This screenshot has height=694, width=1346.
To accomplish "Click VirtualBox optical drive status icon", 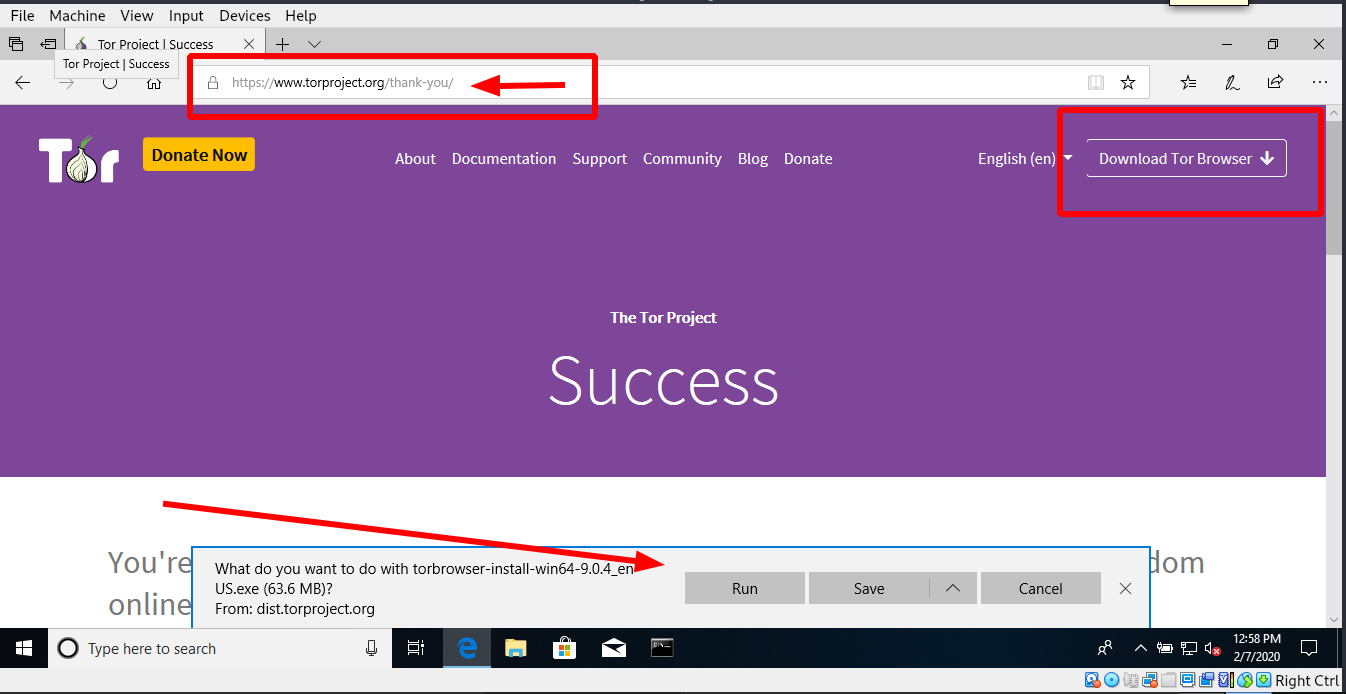I will click(1111, 680).
